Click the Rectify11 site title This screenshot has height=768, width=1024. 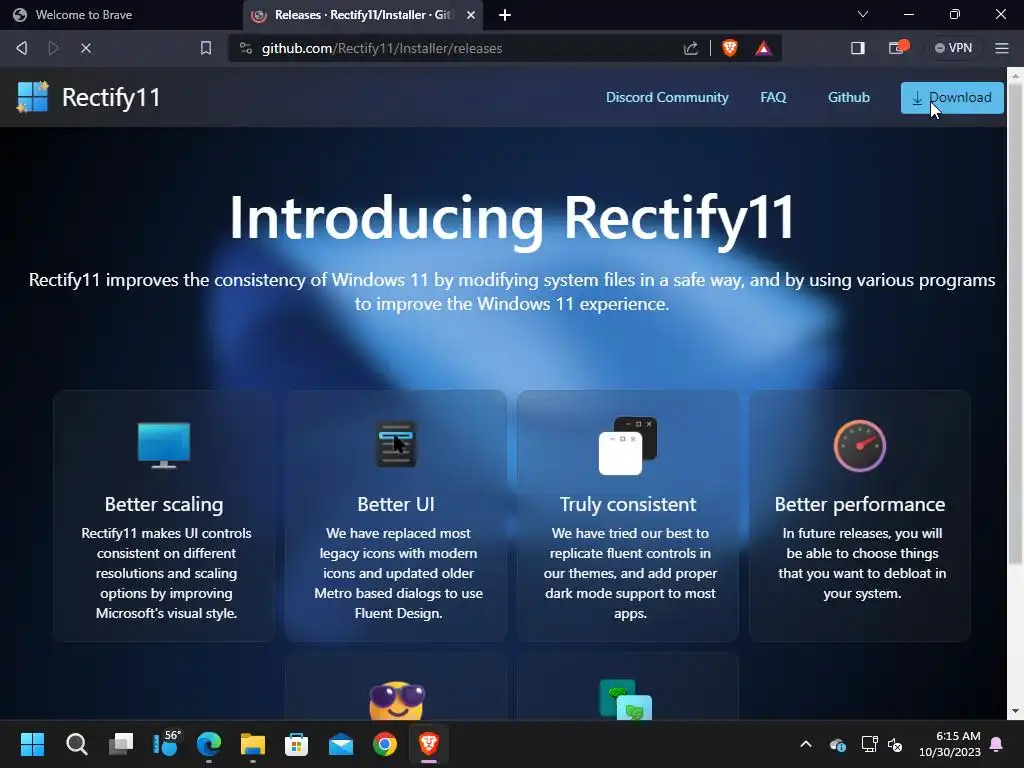point(111,97)
